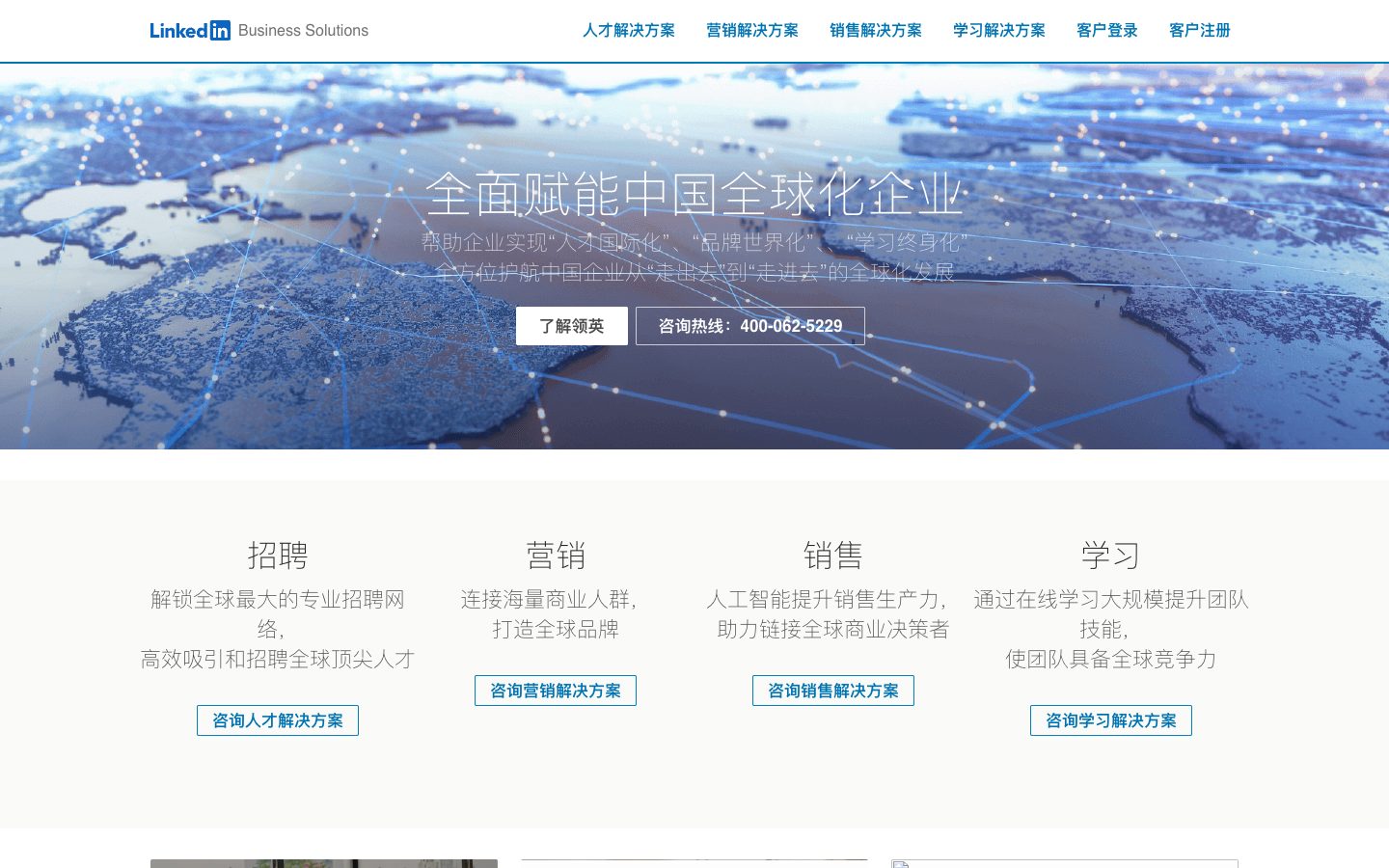
Task: Select 学习解决方案 in top navigation
Action: (999, 31)
